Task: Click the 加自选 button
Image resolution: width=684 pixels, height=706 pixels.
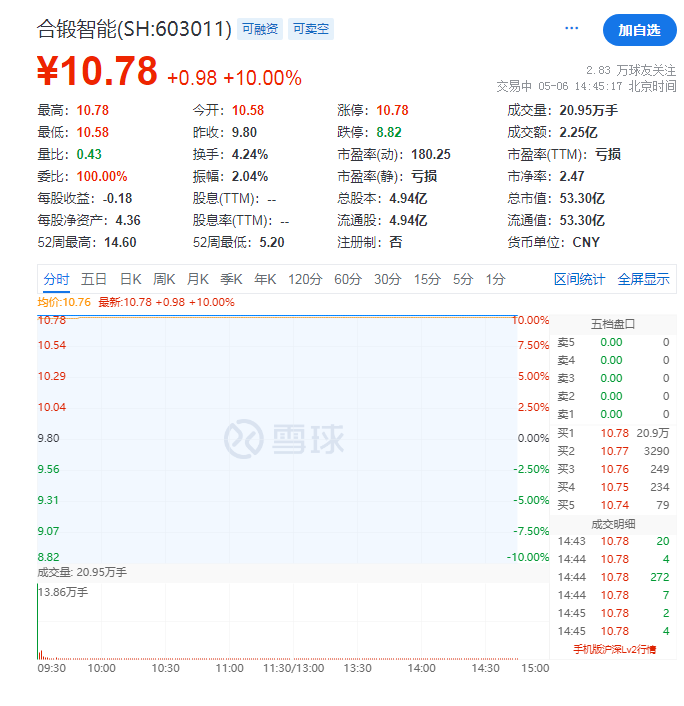Action: click(x=639, y=30)
